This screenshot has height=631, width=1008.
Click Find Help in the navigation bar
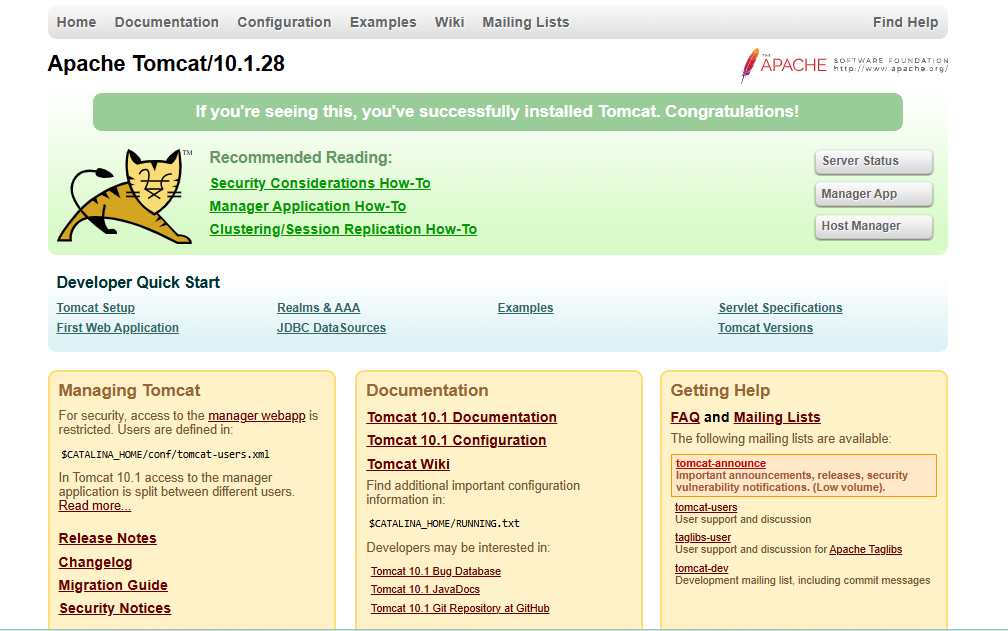(x=905, y=22)
